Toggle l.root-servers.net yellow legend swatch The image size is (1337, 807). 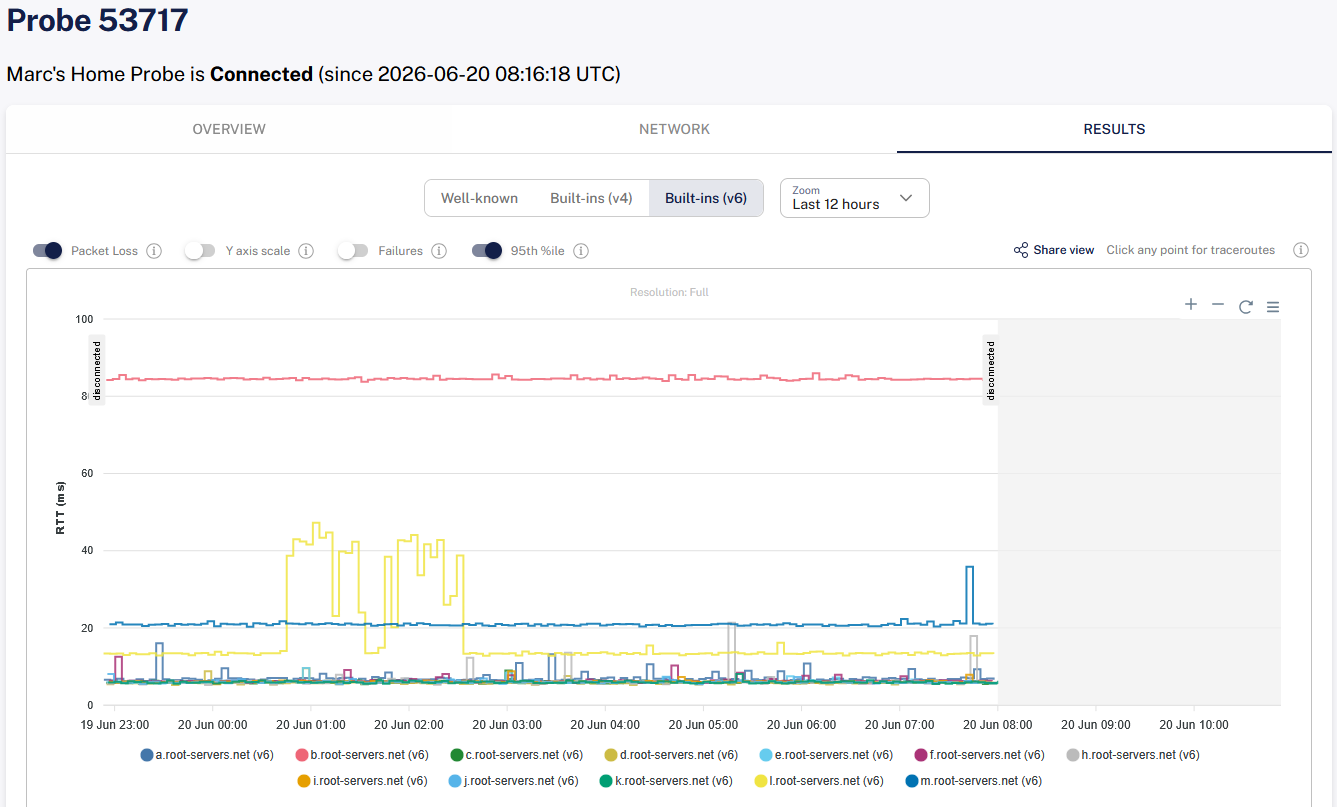(x=761, y=781)
